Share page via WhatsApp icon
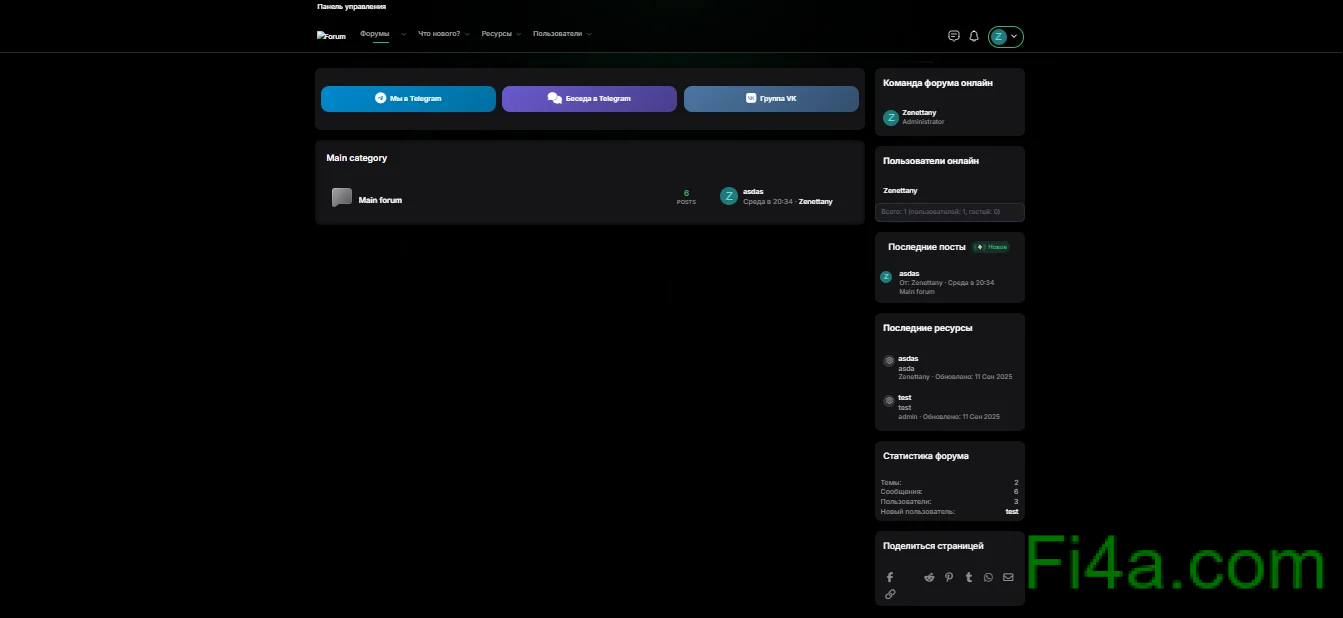Viewport: 1343px width, 618px height. pyautogui.click(x=988, y=577)
